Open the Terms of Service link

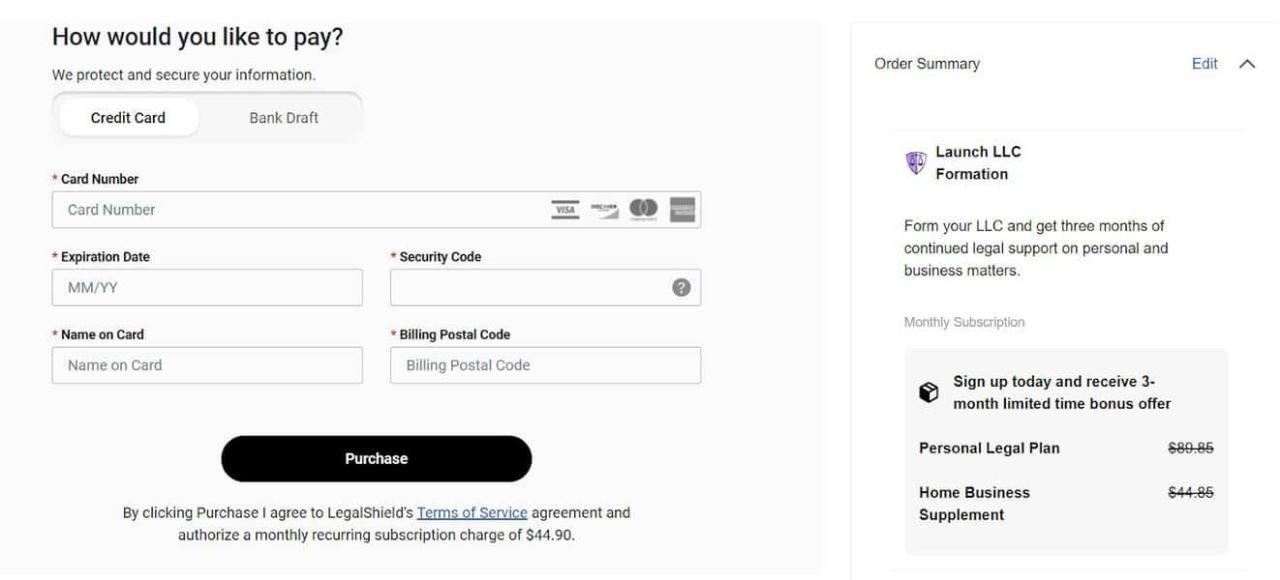coord(472,512)
